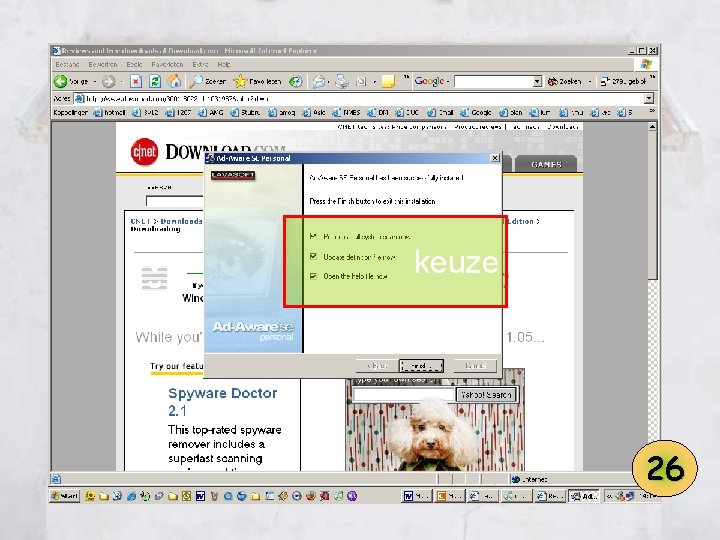Viewport: 720px width, 540px height.
Task: Open the Beeld menu
Action: [134, 64]
